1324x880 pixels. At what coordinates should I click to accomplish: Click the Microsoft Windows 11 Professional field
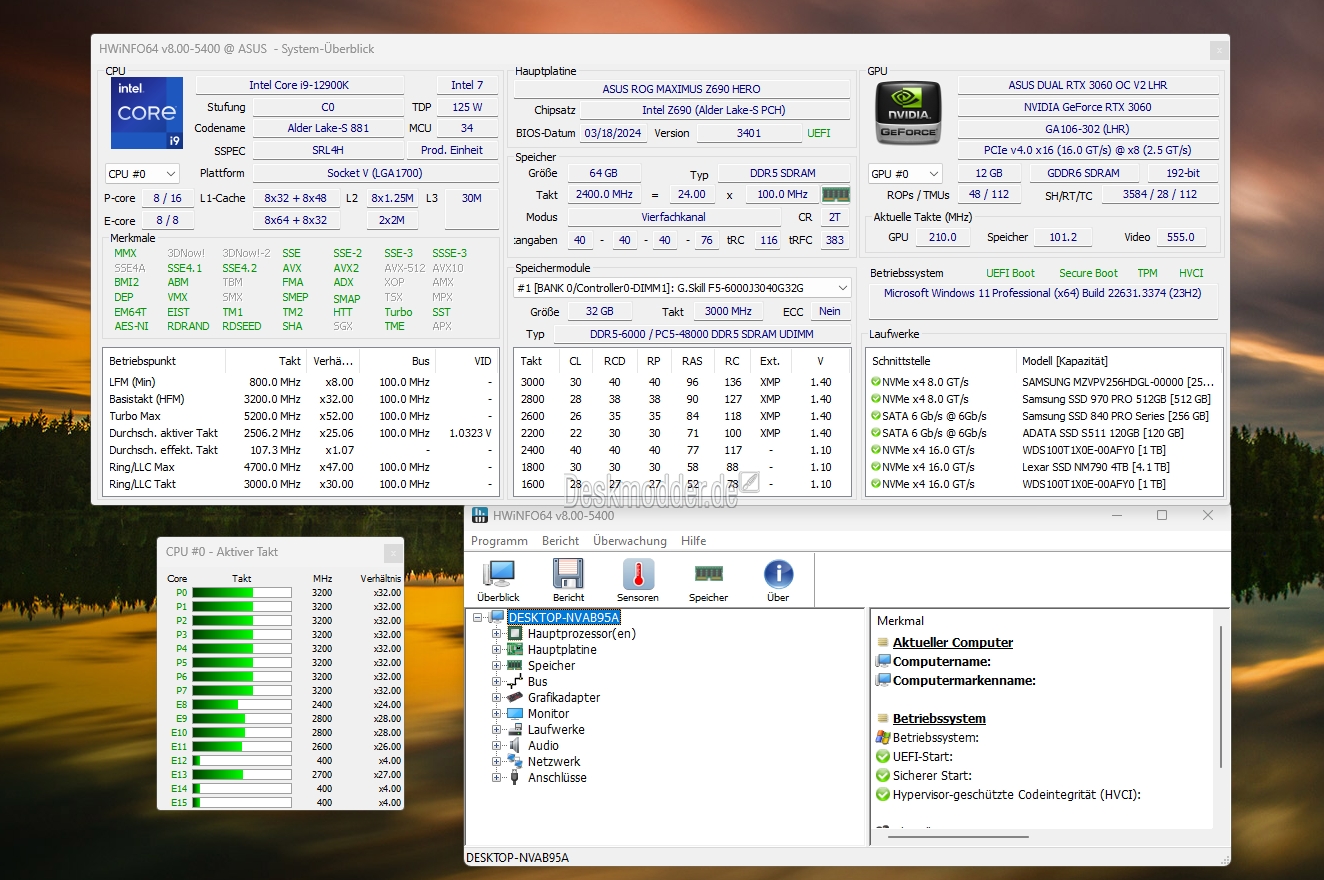[x=1042, y=300]
